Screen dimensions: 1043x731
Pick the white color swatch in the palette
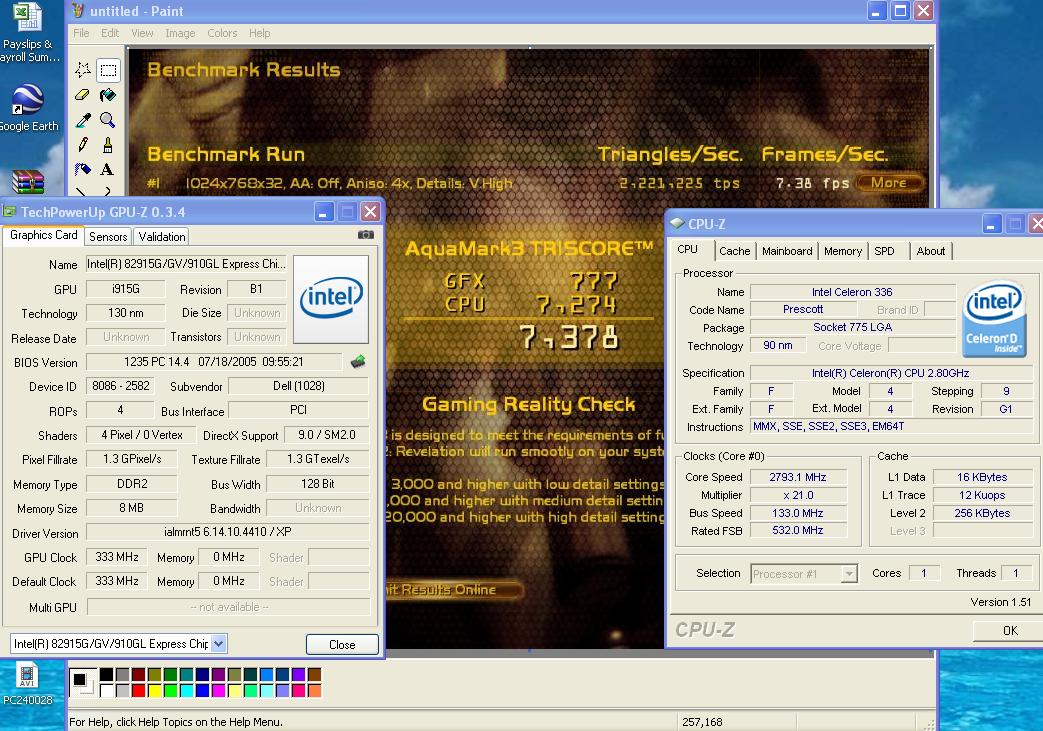point(106,690)
